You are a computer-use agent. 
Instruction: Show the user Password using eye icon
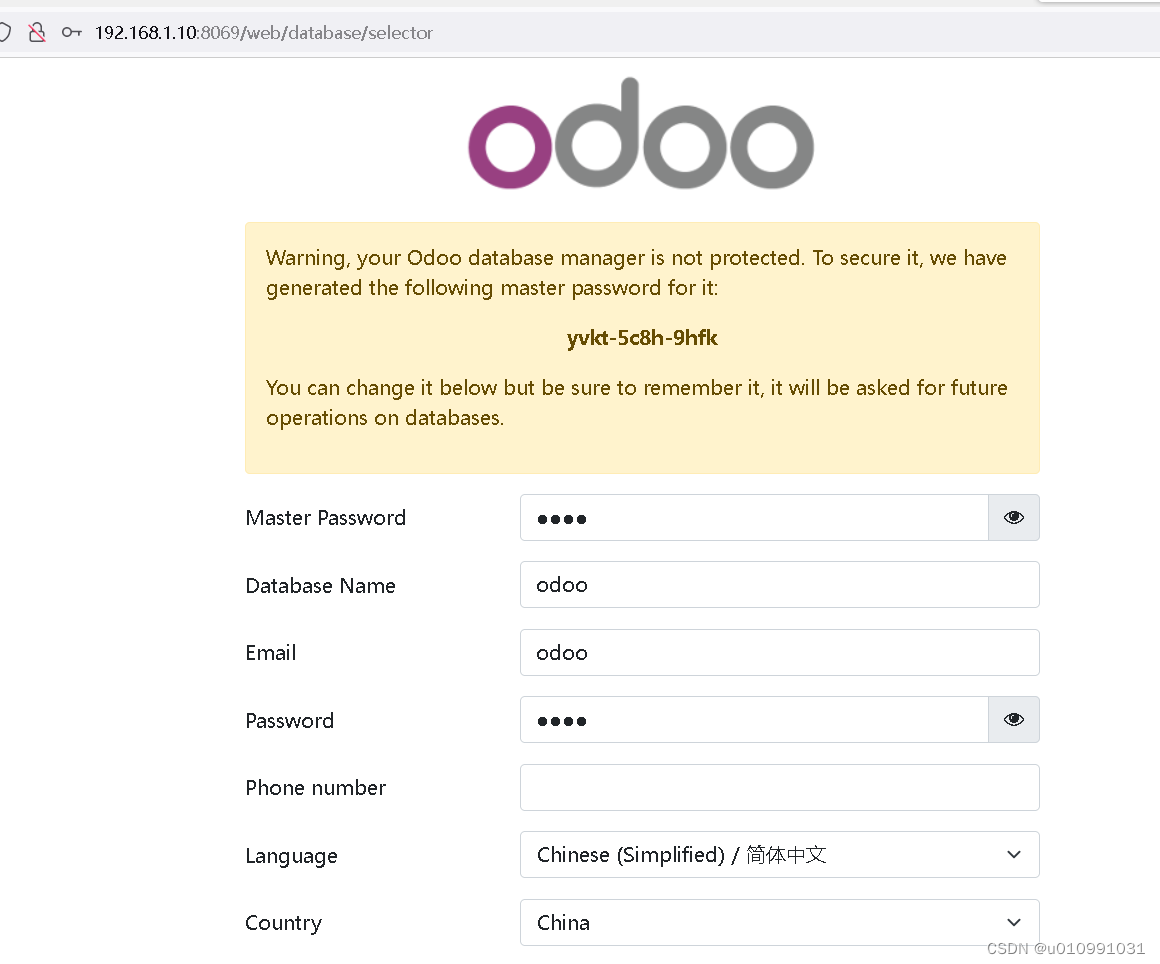pos(1014,720)
